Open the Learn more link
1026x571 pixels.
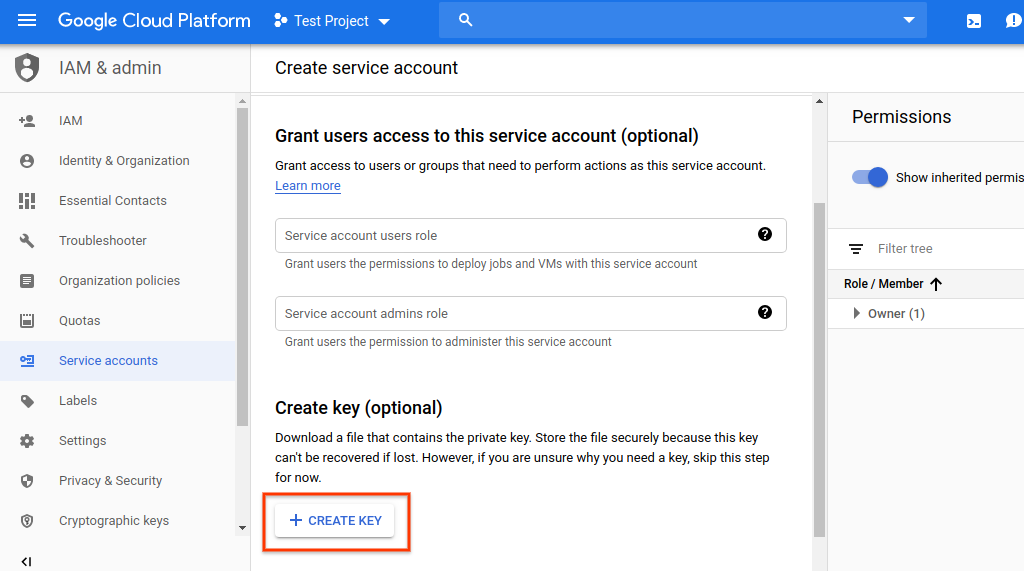[308, 186]
